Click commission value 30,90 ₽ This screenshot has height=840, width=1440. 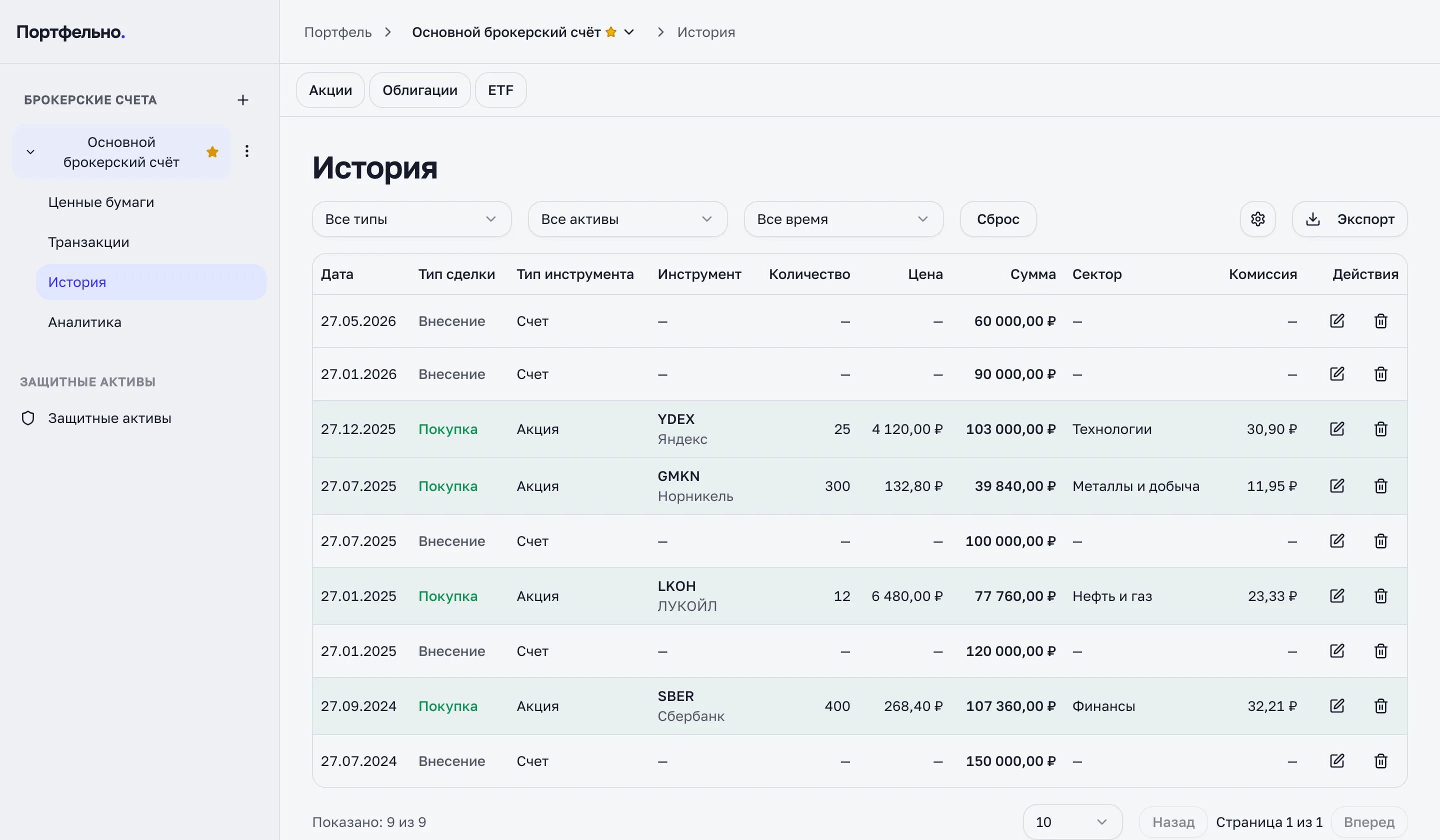[1271, 429]
